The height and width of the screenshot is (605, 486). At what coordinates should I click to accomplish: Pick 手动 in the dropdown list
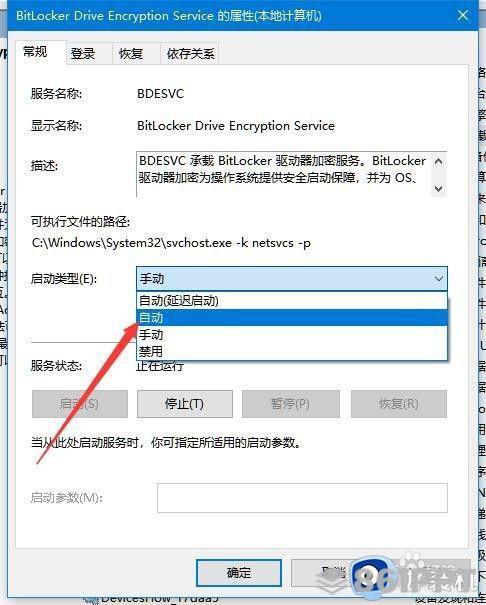coord(292,335)
